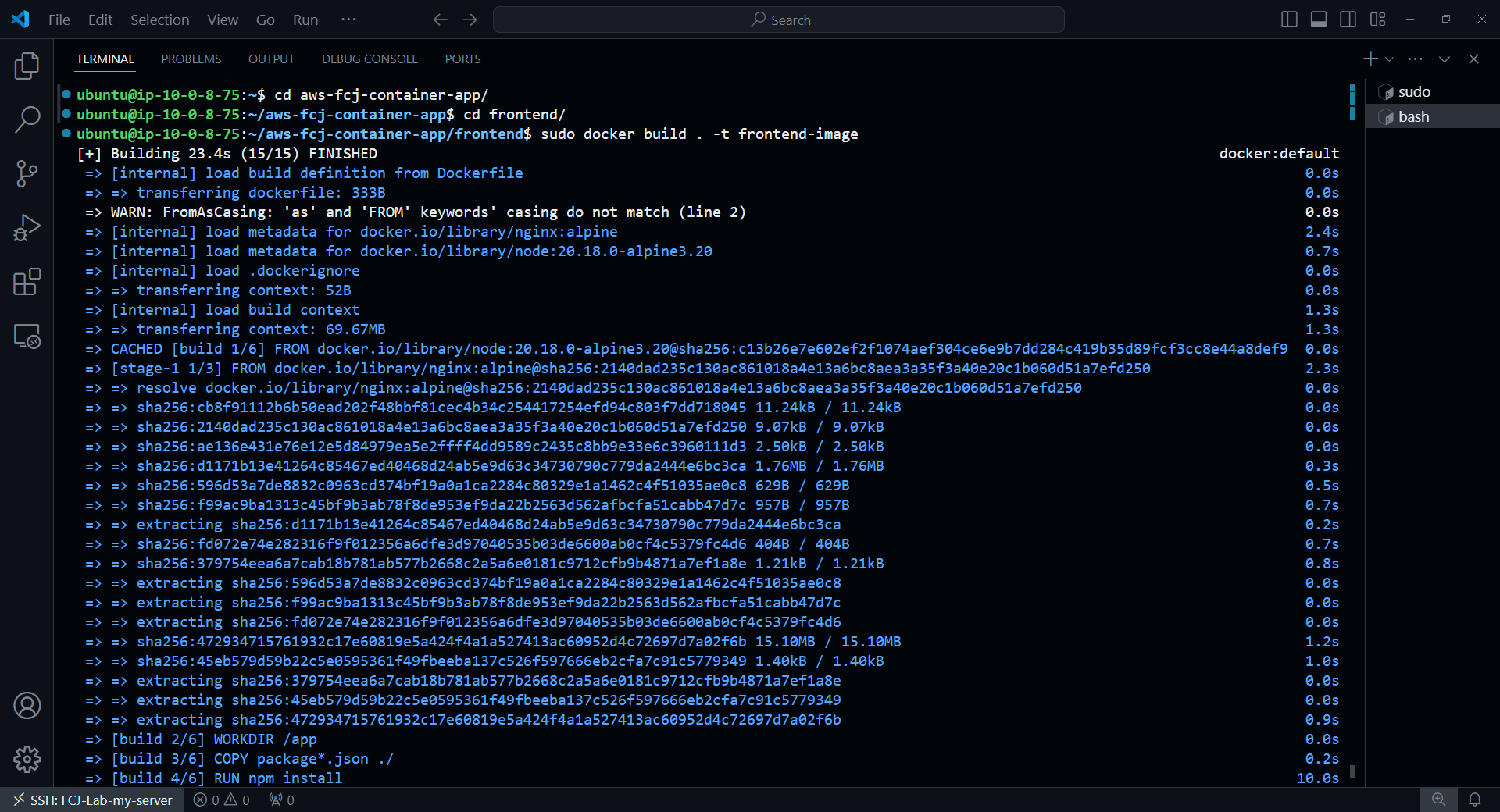Collapse the panel with chevron
This screenshot has height=812, width=1500.
1445,59
